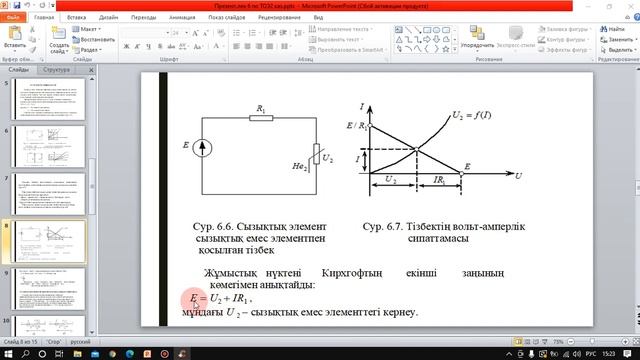The image size is (640, 360).
Task: Toggle Underline (Ч) formatting
Action: [149, 47]
